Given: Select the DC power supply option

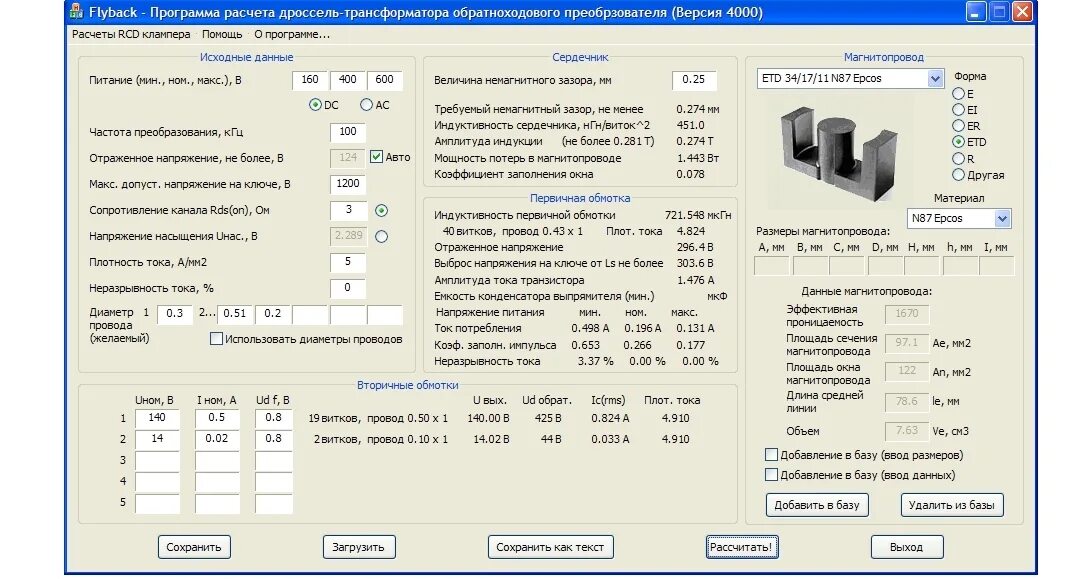Looking at the screenshot, I should pos(315,105).
